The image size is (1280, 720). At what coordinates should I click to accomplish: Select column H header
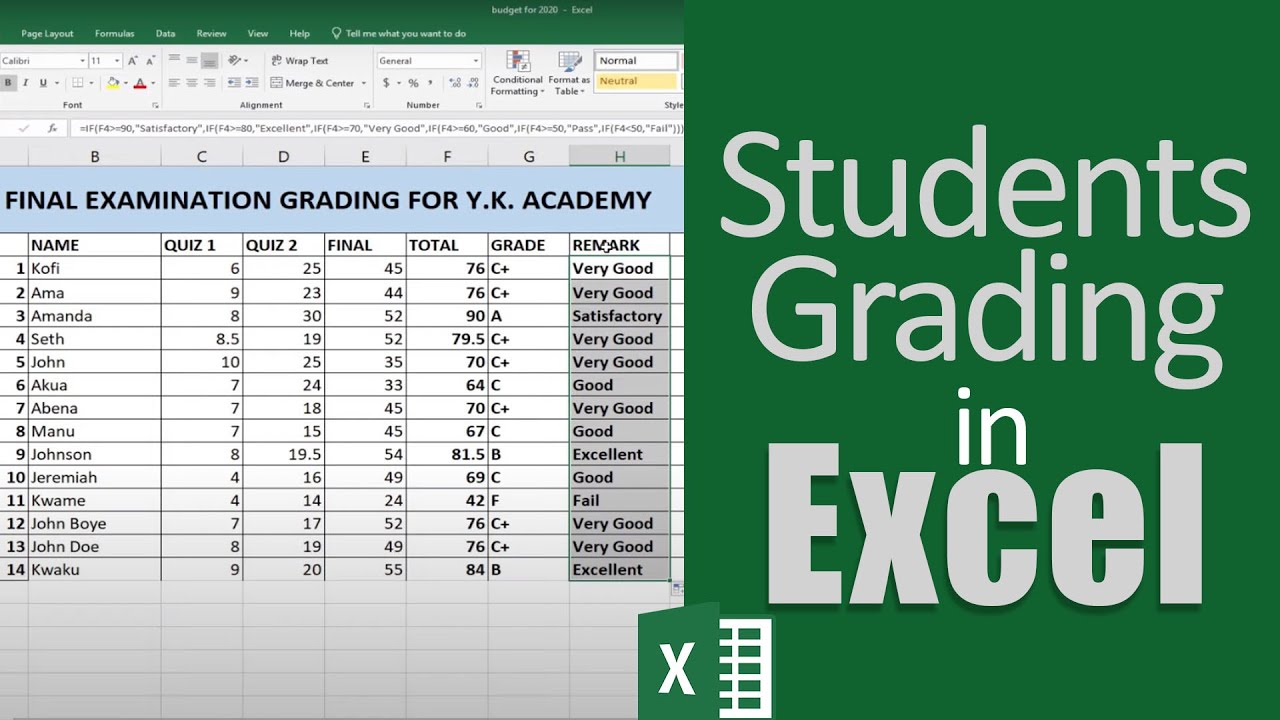pos(620,156)
